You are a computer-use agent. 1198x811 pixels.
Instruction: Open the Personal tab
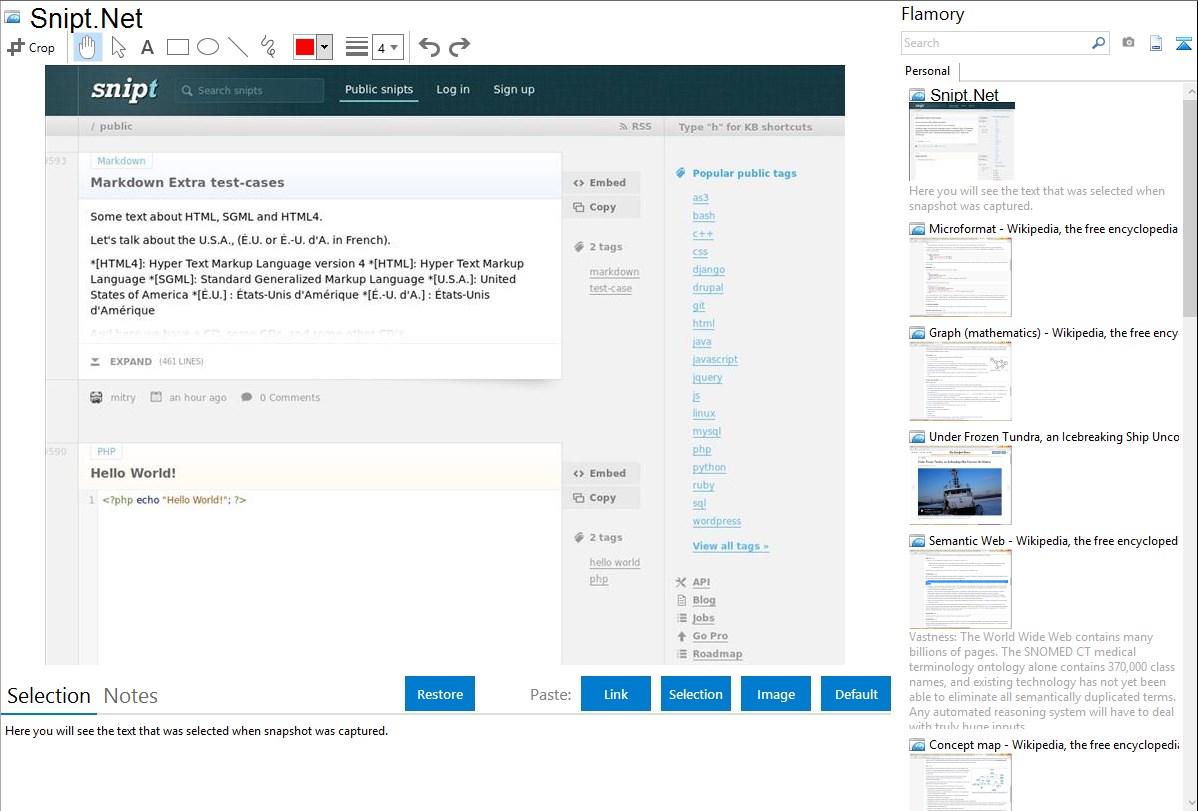click(927, 71)
